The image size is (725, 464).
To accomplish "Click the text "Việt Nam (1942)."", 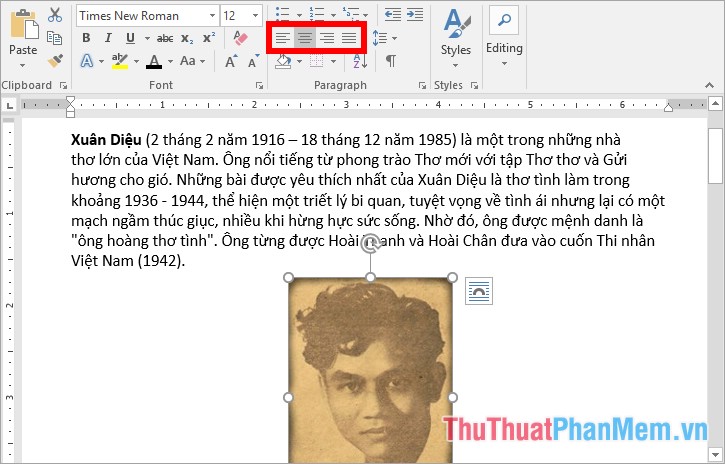I will (128, 261).
